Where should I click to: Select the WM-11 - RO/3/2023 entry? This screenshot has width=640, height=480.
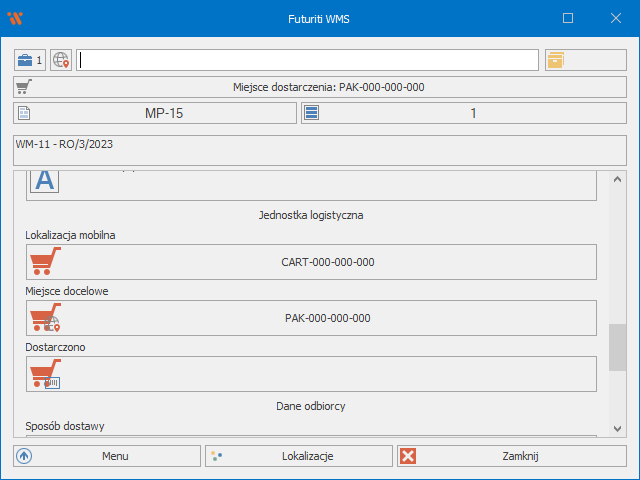coord(320,150)
